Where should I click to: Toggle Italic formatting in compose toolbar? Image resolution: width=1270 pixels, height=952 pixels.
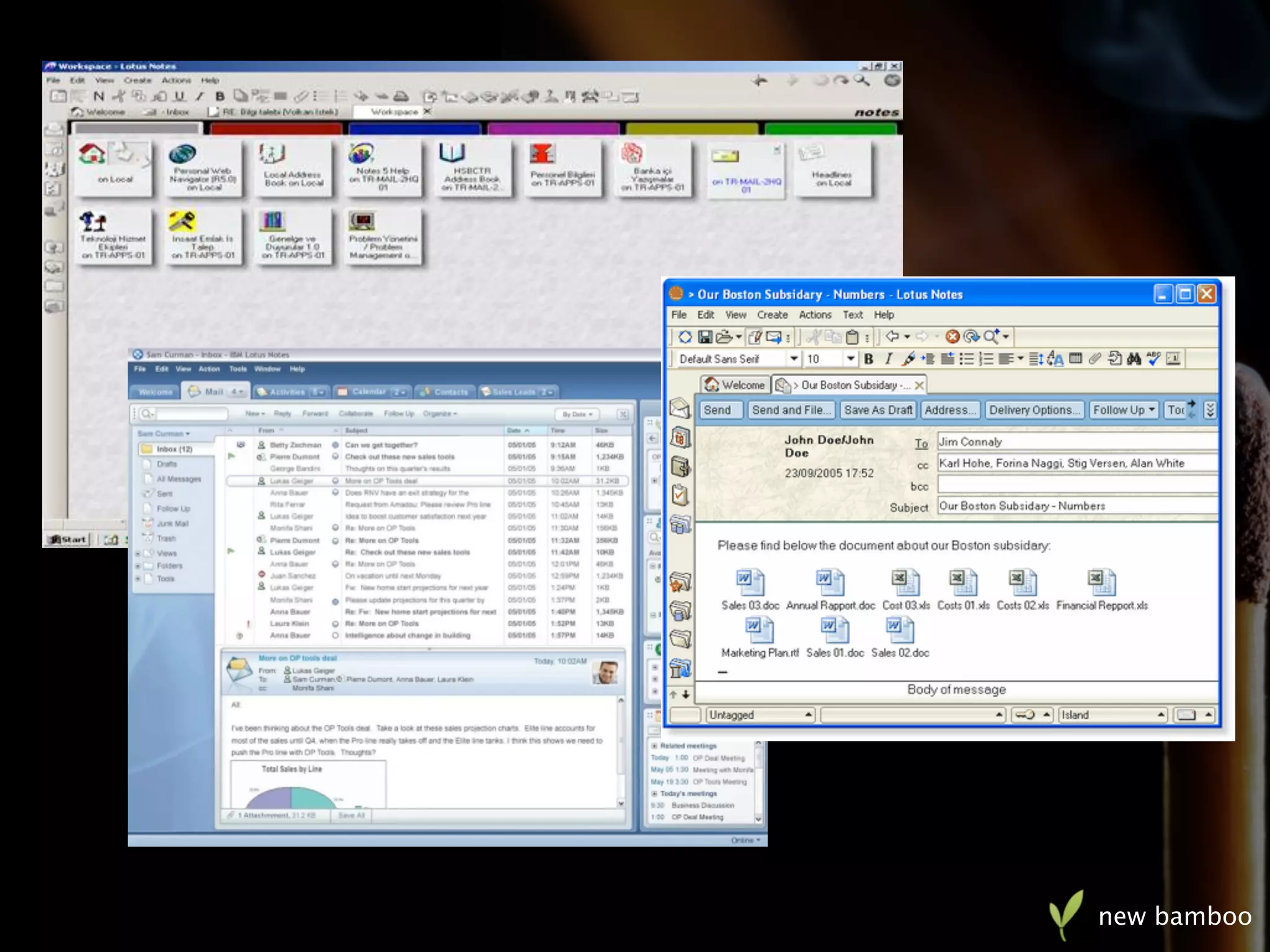click(x=889, y=359)
